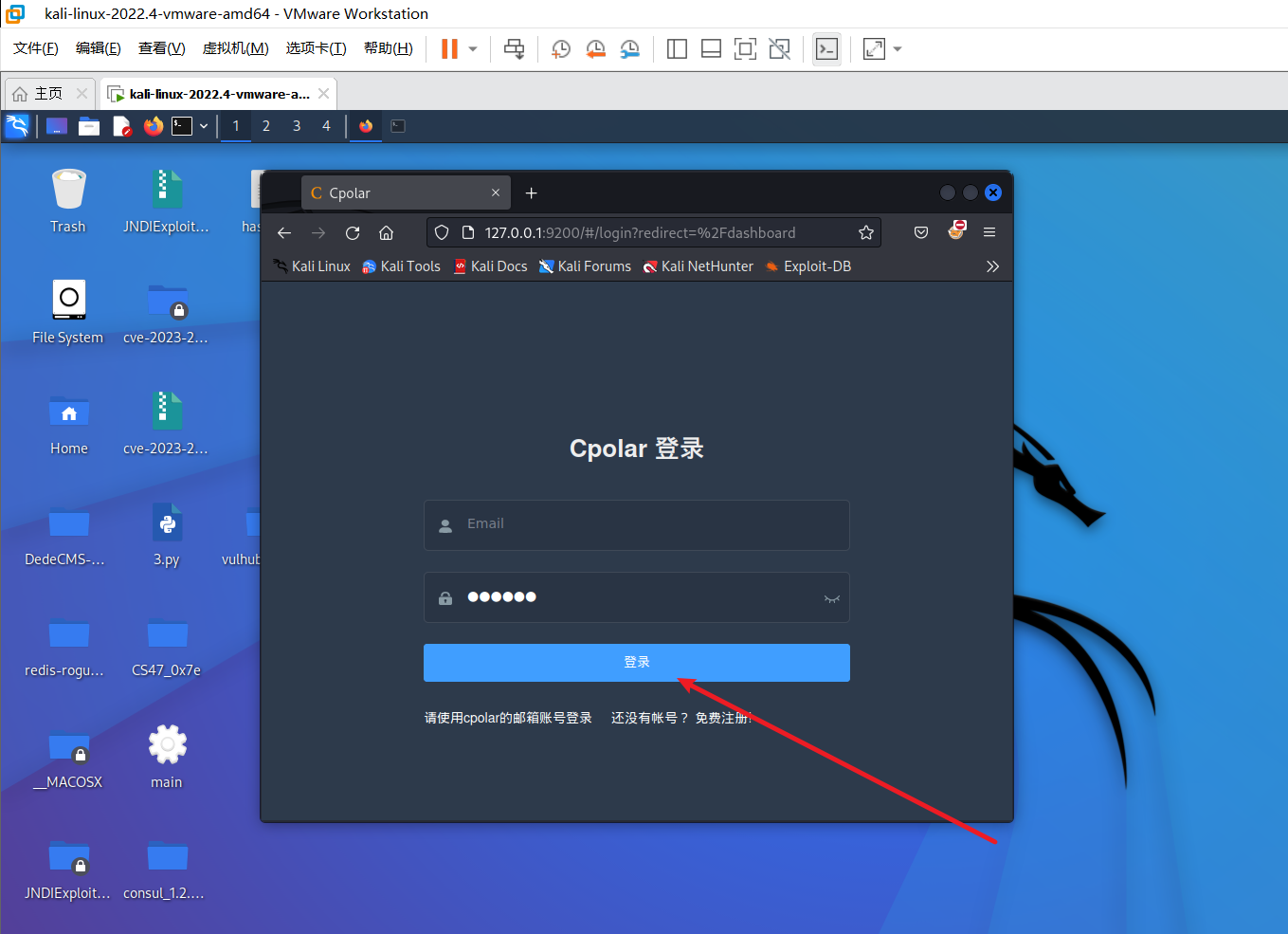Switch to workspace 2
The height and width of the screenshot is (934, 1288).
pos(266,126)
